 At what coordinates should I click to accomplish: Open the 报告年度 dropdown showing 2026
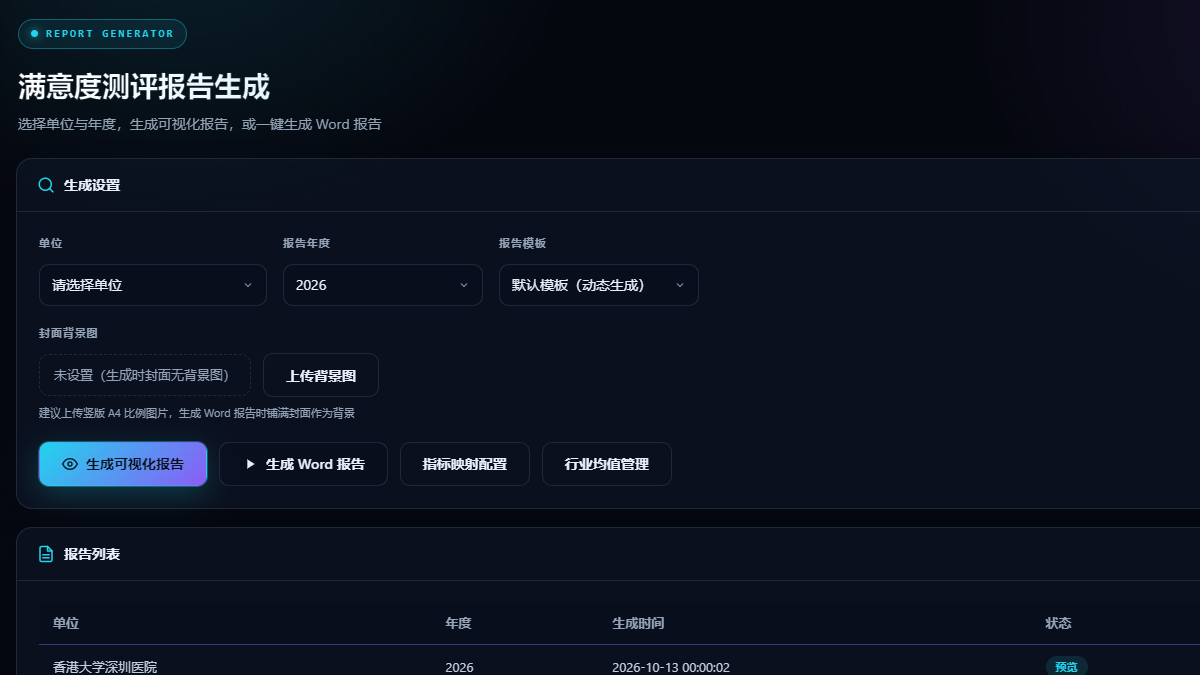(x=383, y=285)
